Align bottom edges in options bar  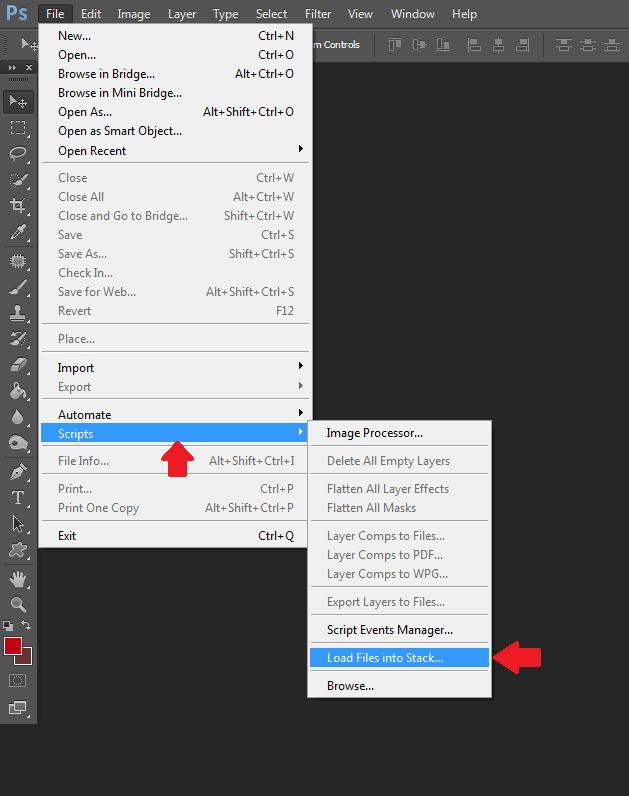[443, 45]
